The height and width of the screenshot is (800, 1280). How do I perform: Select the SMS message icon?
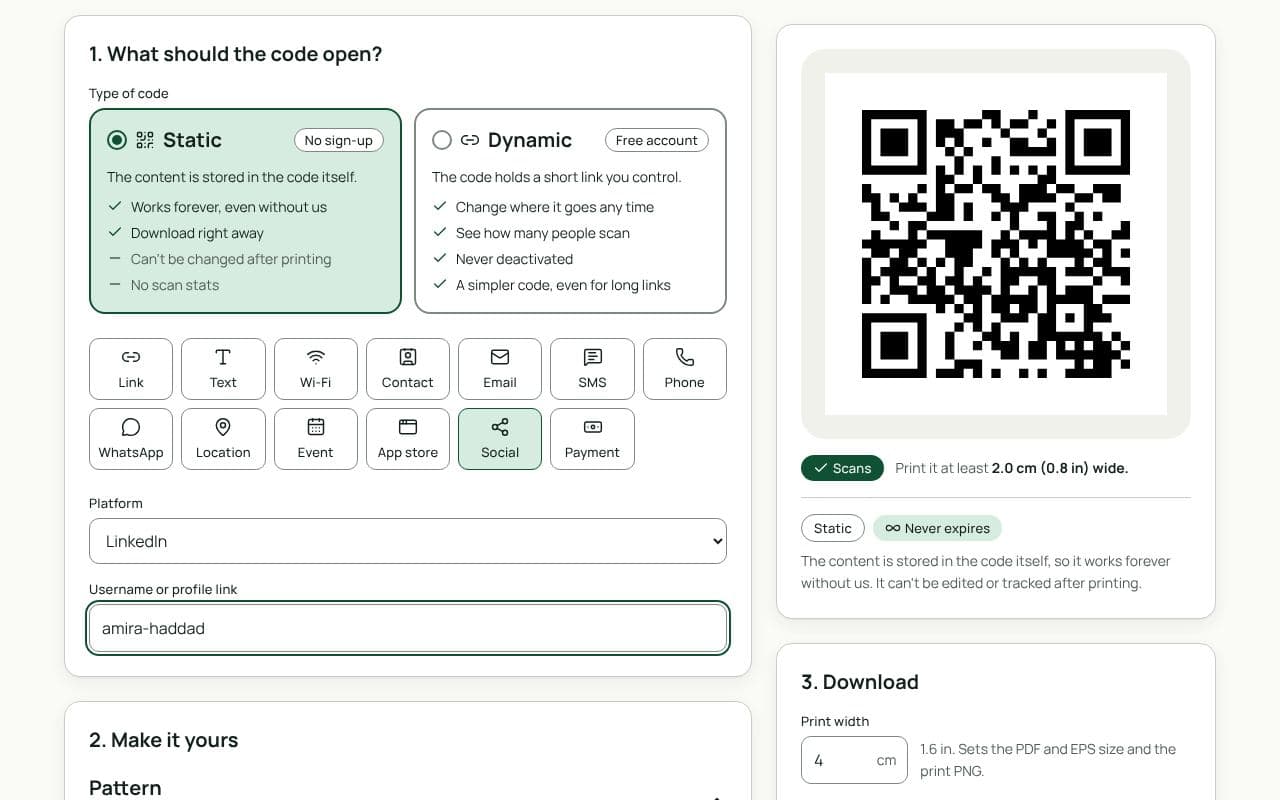click(592, 357)
